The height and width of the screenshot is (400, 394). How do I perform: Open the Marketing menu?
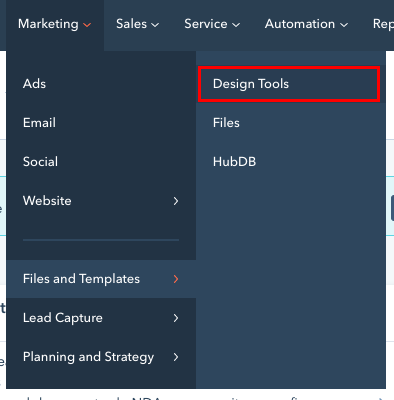55,24
